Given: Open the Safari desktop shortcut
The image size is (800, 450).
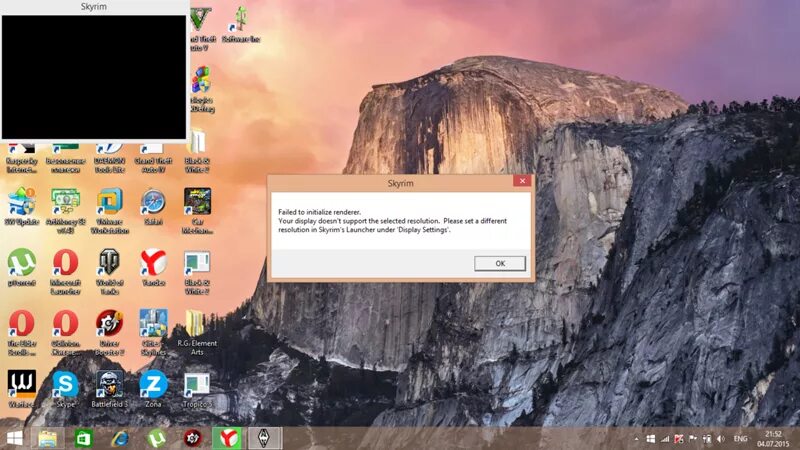Looking at the screenshot, I should coord(153,207).
